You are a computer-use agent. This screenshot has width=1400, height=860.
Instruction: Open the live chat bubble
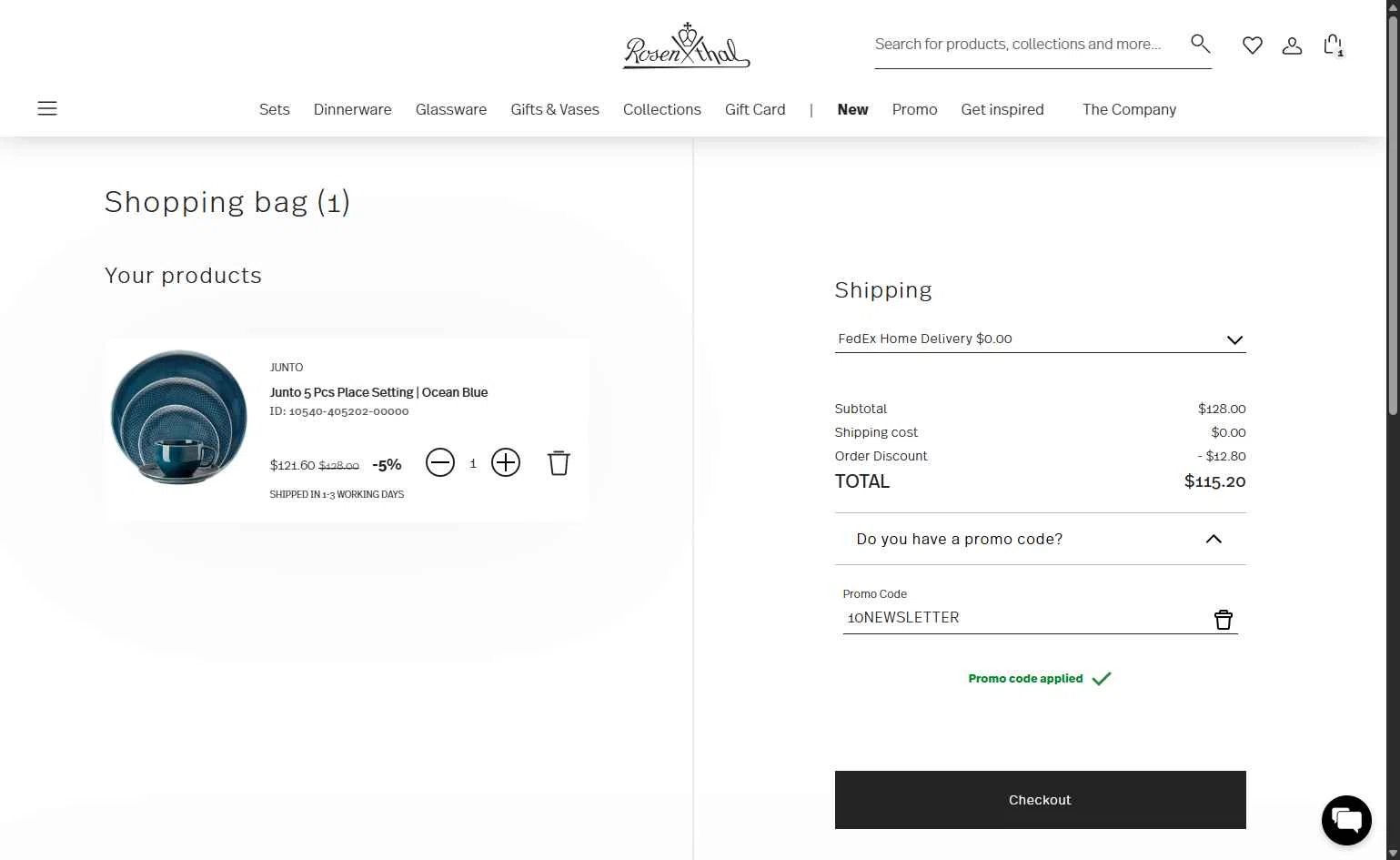point(1346,820)
